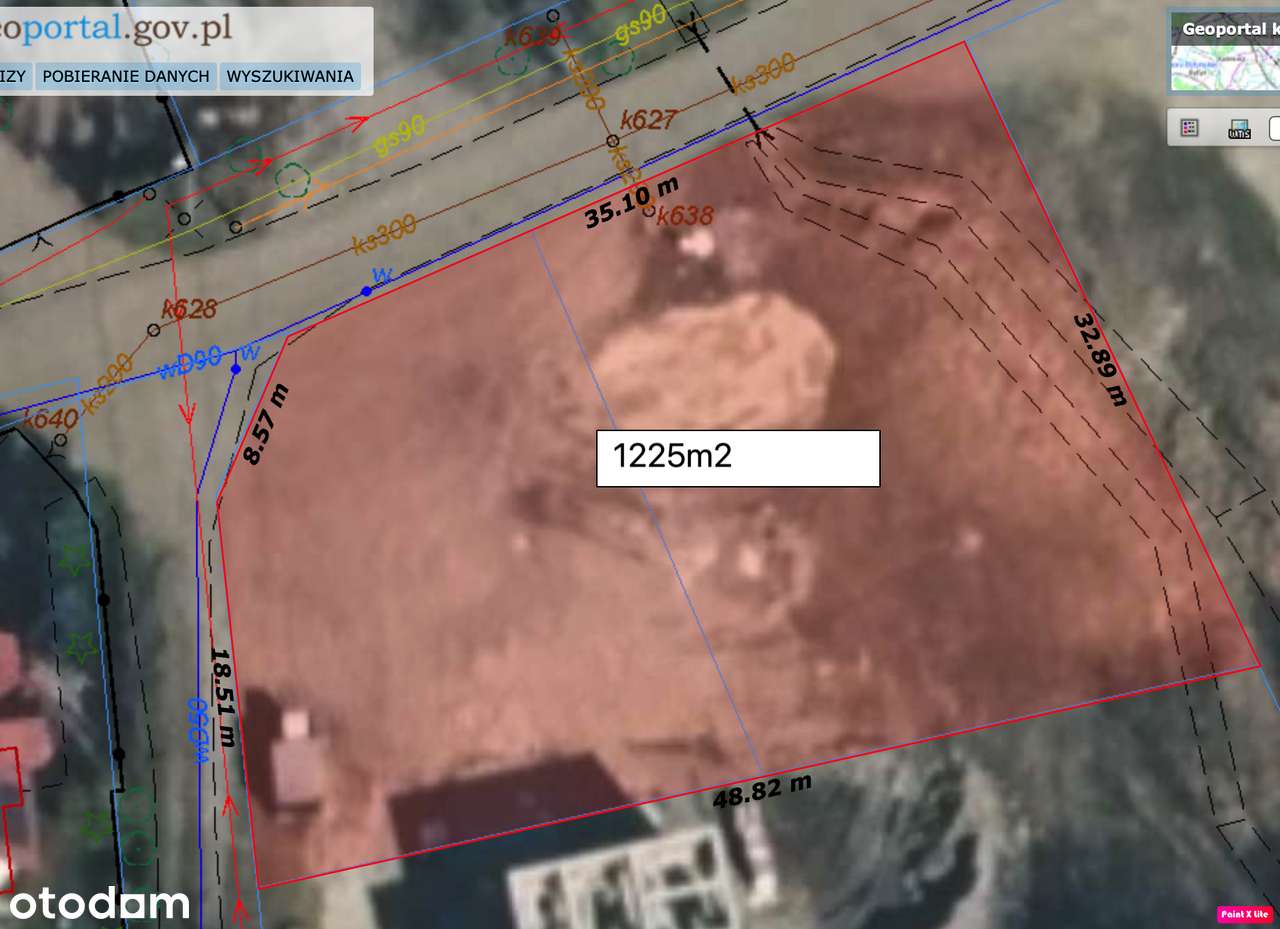Click the otodom logo watermark

100,903
